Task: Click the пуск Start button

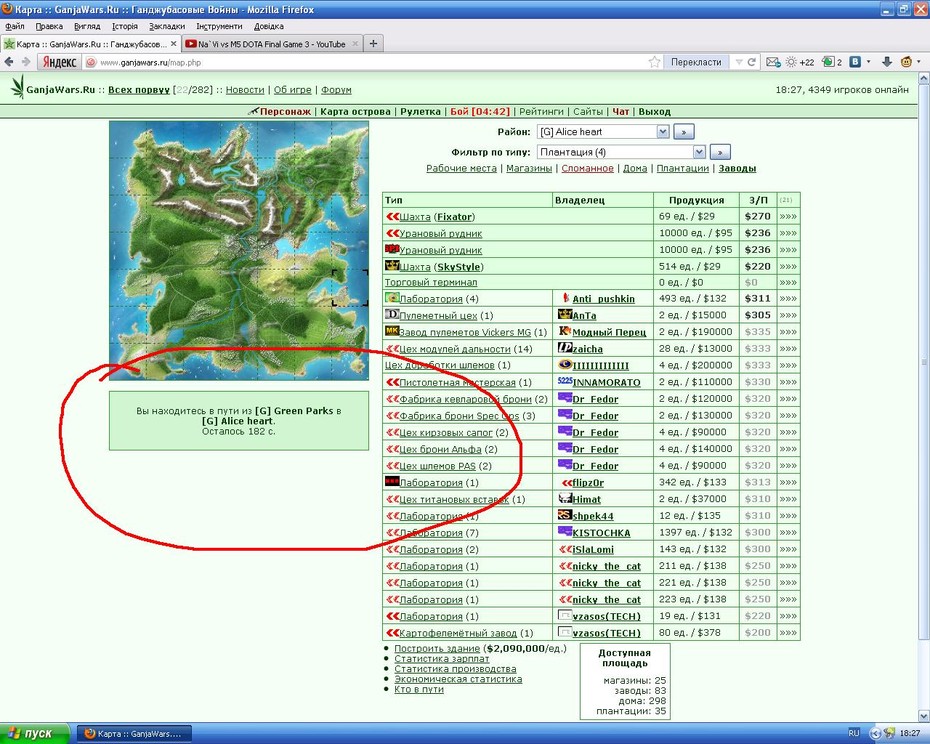Action: (x=34, y=733)
